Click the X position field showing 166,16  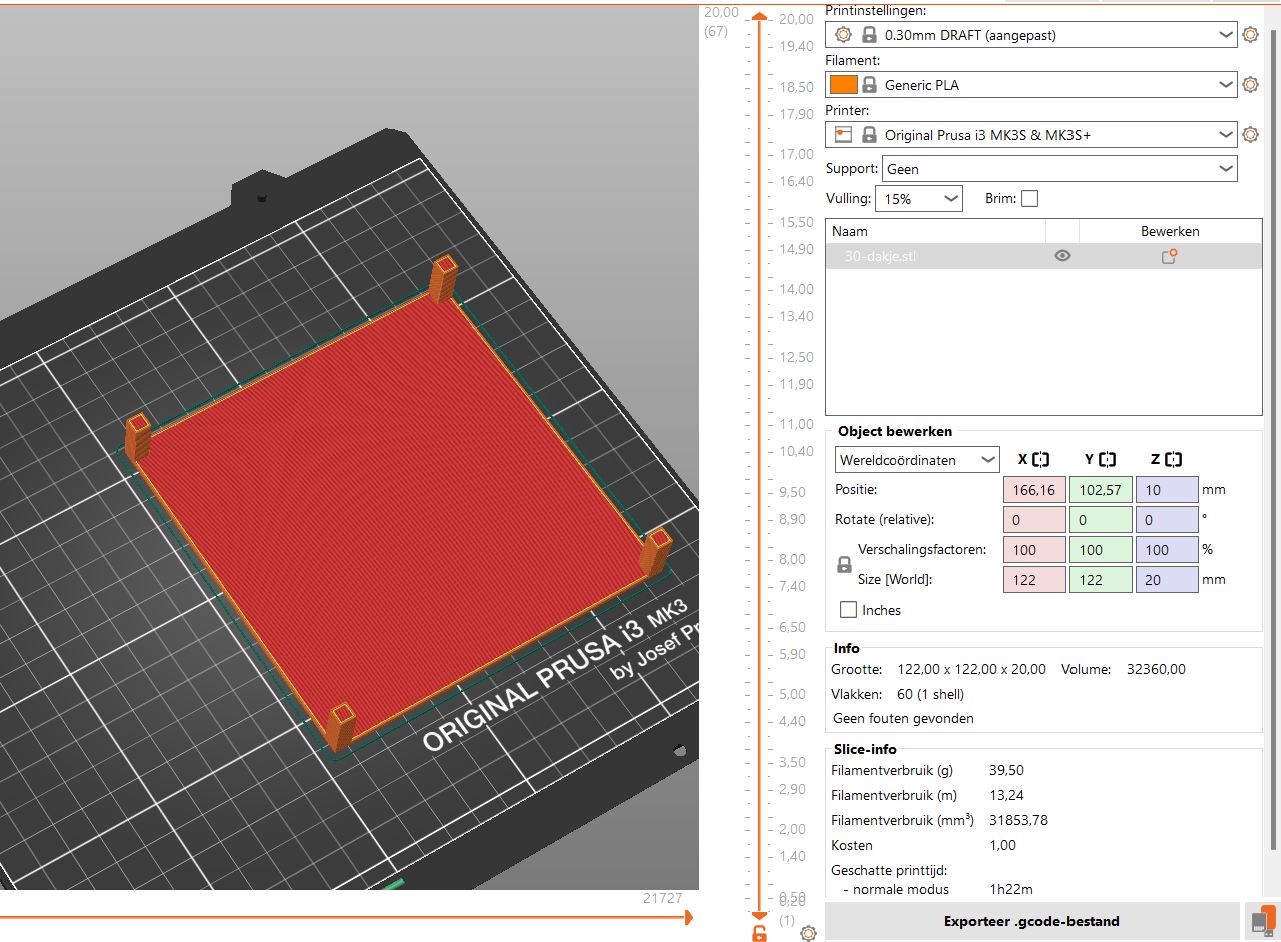[1034, 490]
